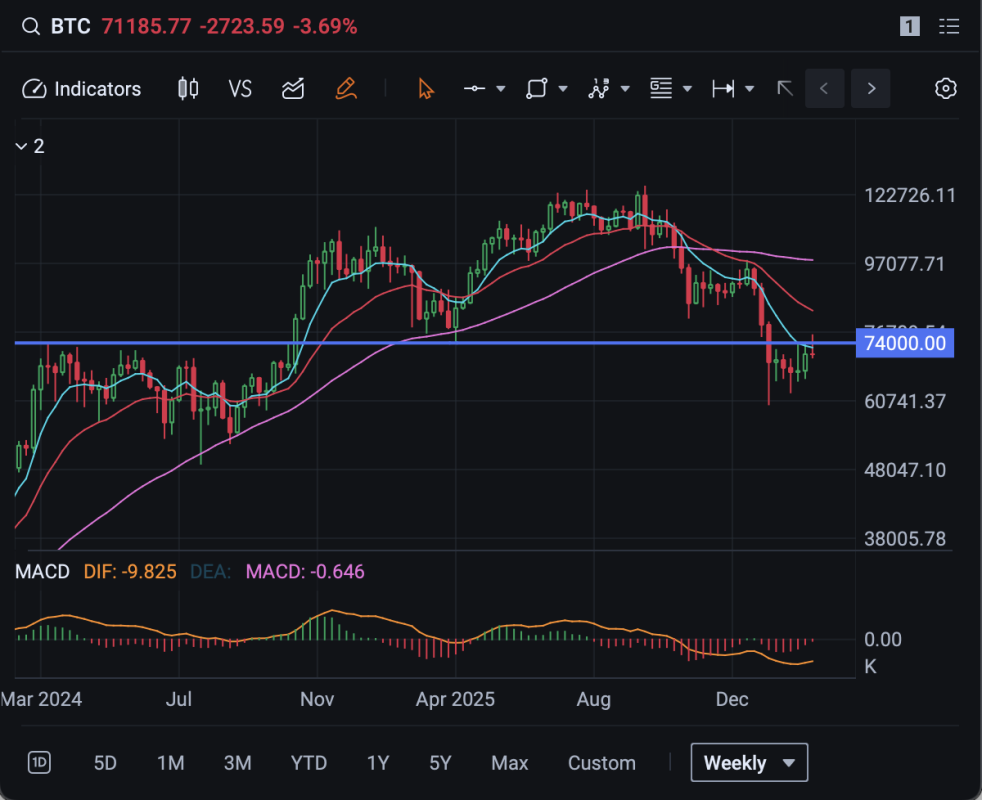982x800 pixels.
Task: Toggle the 1D intraday view button
Action: 39,763
